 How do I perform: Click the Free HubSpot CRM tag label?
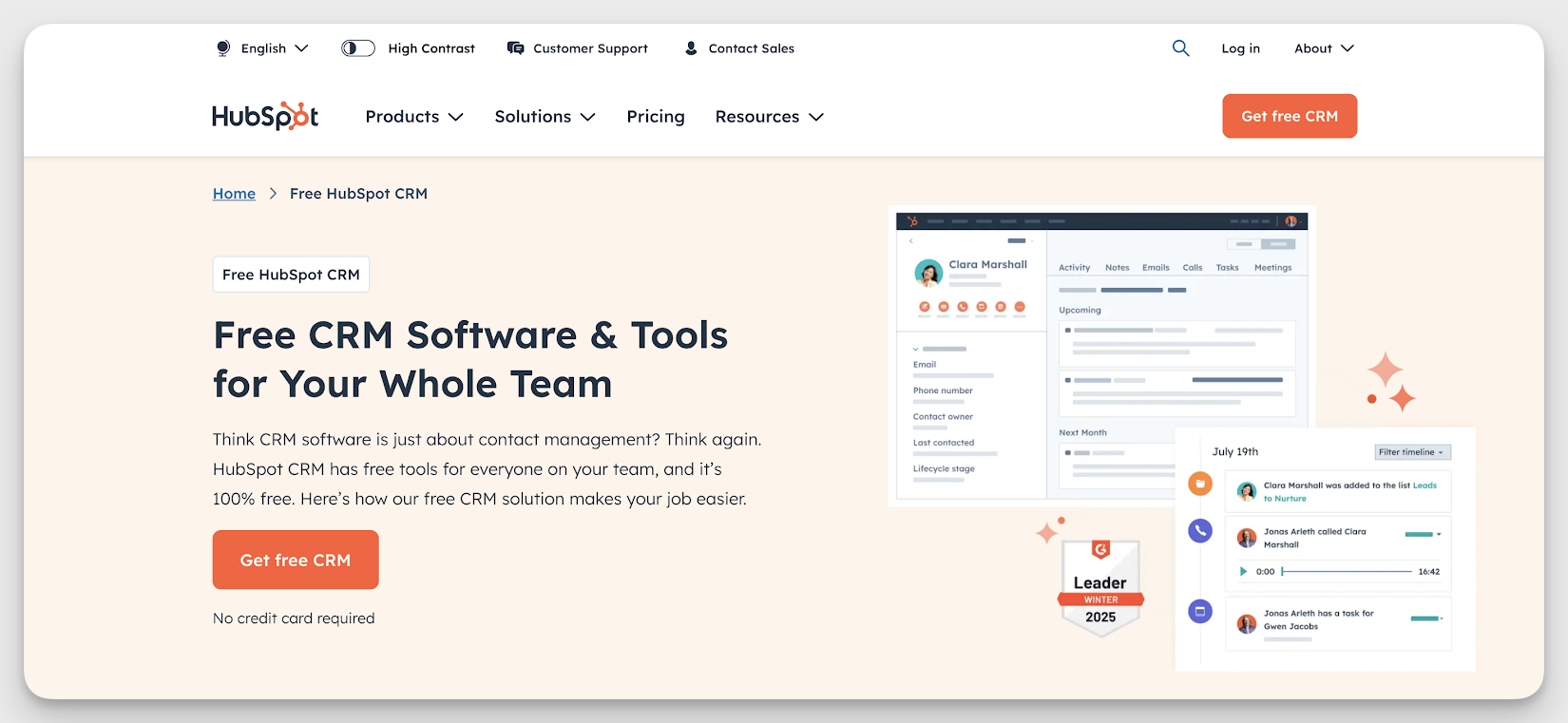(291, 275)
